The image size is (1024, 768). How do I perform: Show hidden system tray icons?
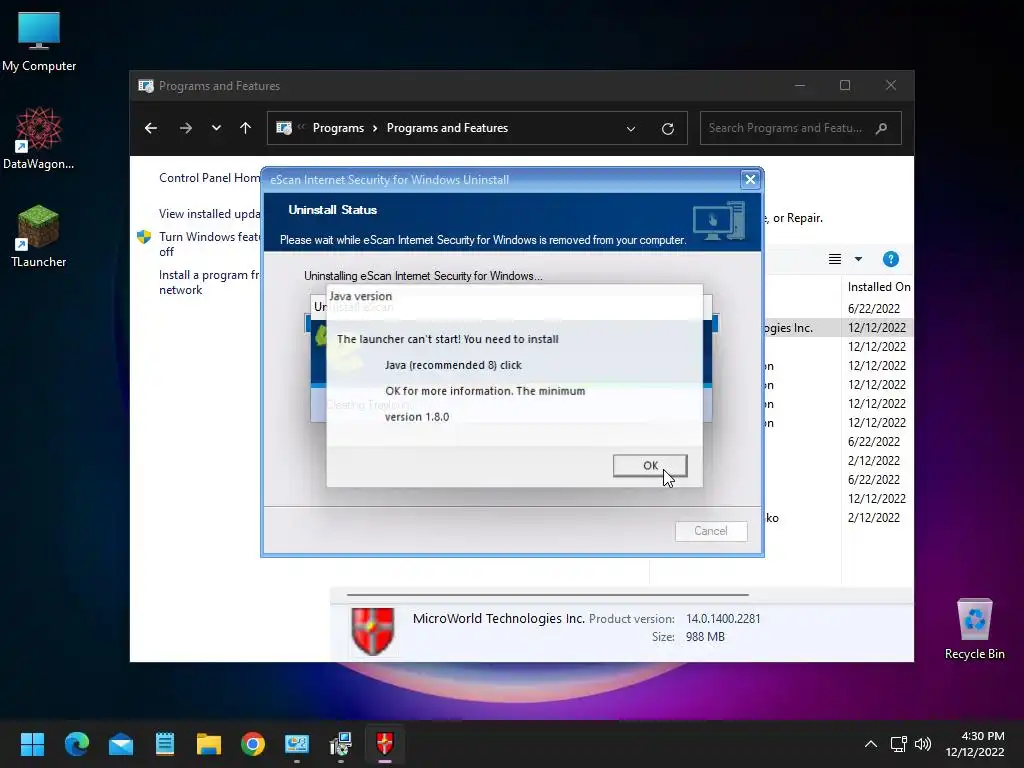point(871,744)
